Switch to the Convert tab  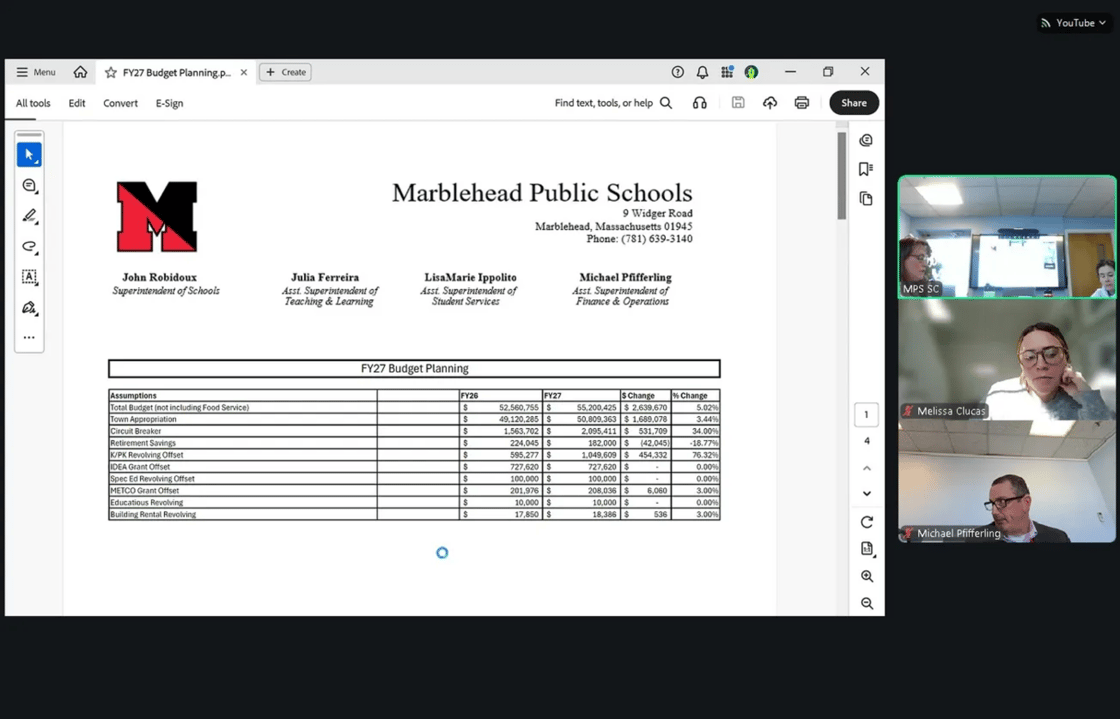pos(120,103)
